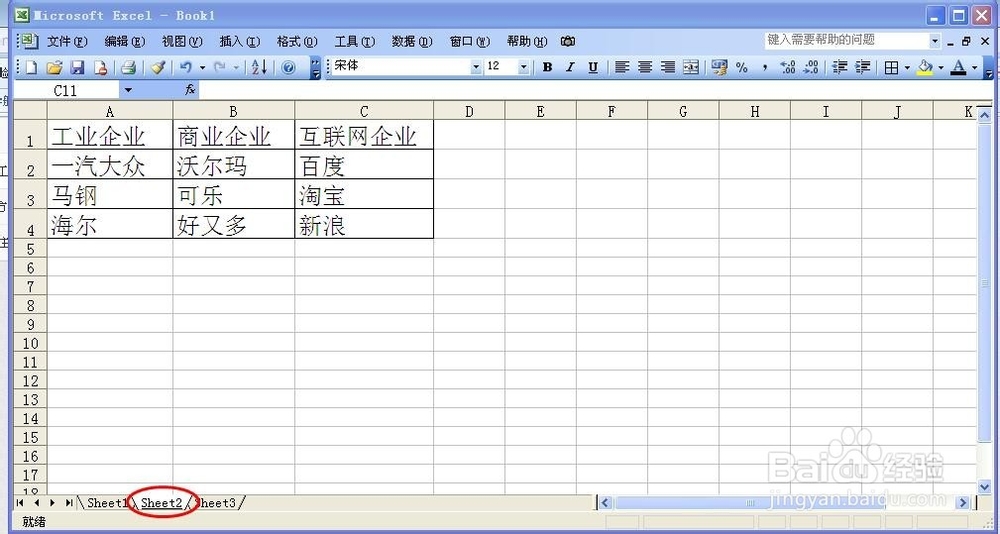
Task: Click Merge and Center icon
Action: [x=691, y=67]
